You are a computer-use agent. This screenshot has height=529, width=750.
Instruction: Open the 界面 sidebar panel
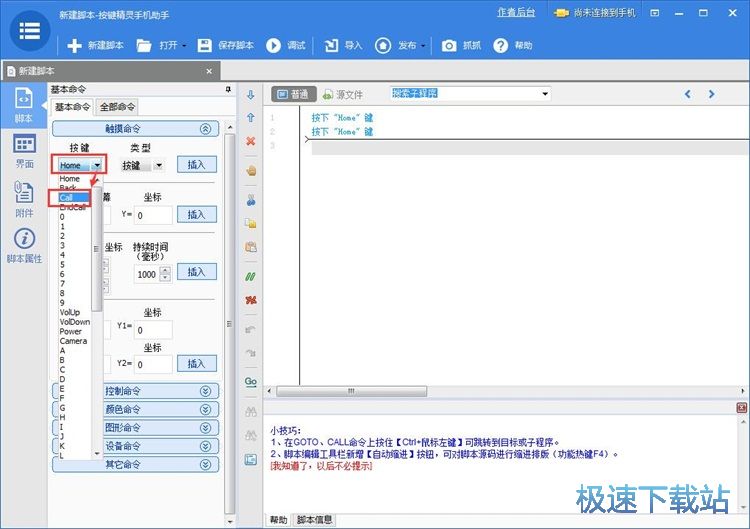[x=24, y=151]
